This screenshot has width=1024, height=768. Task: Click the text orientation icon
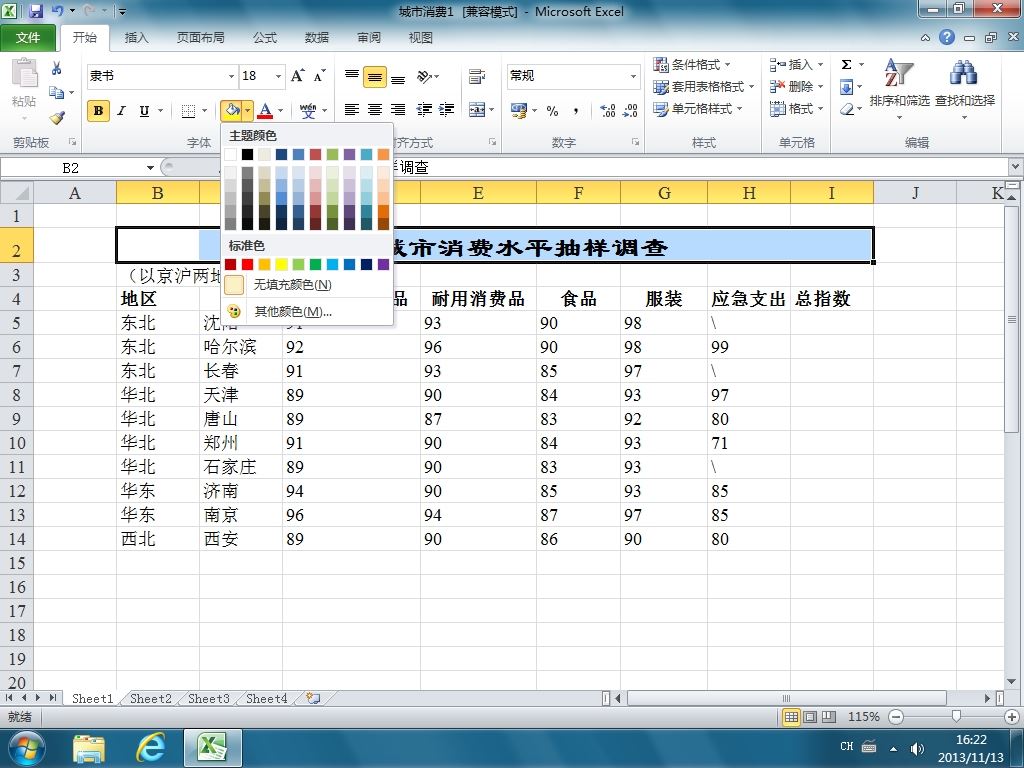[x=425, y=76]
